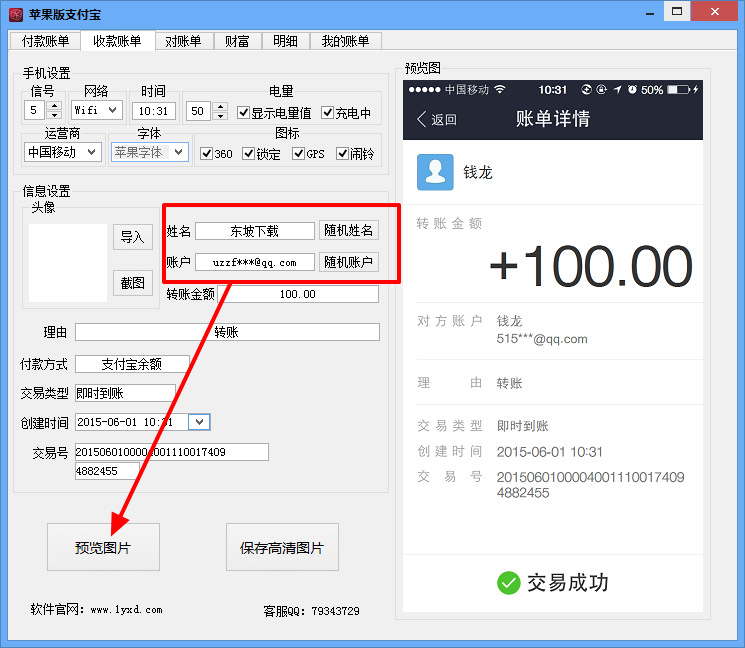Click the 软件官网 www.lyxd.com text

pyautogui.click(x=96, y=609)
